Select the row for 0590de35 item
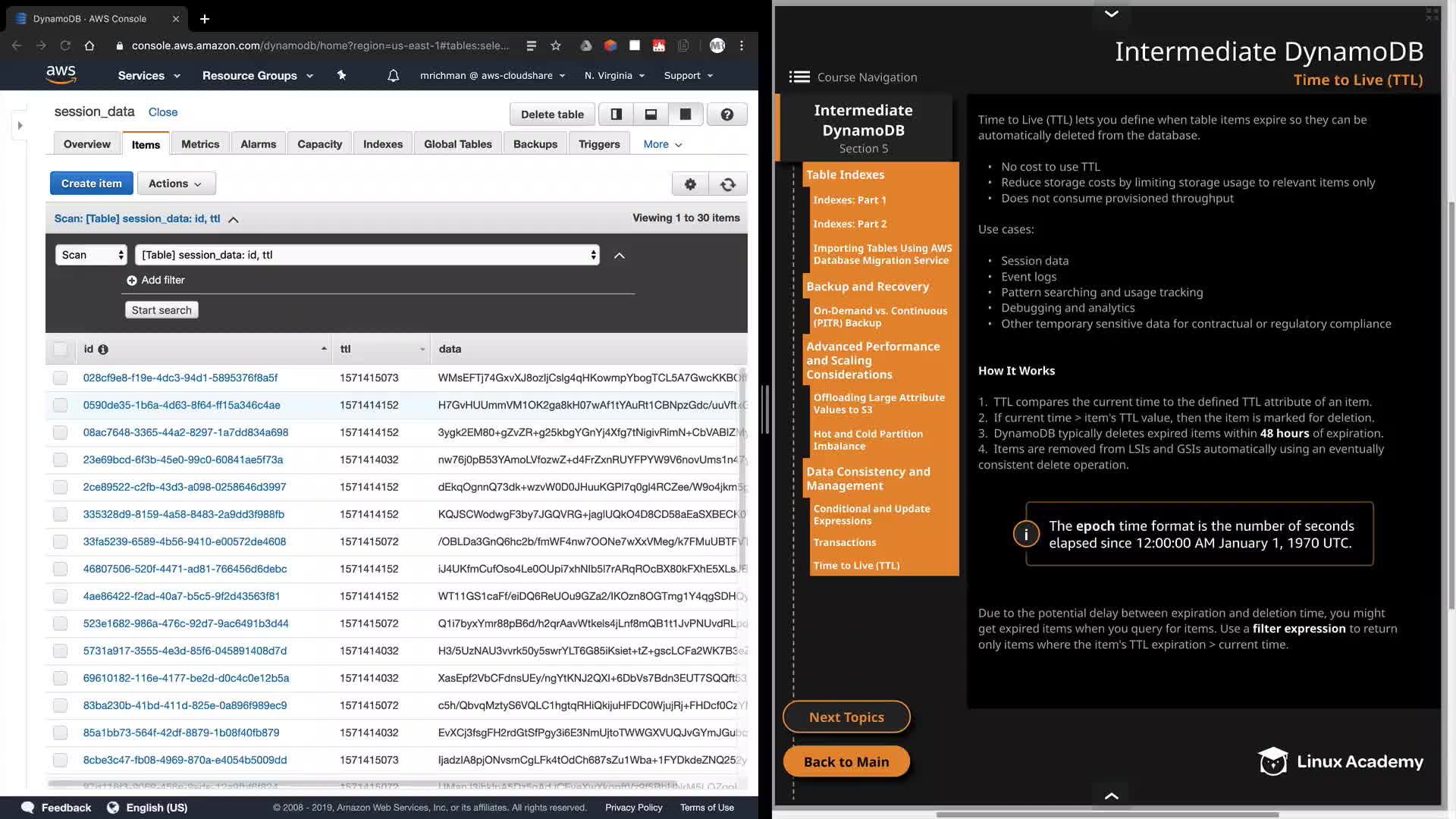1456x819 pixels. (x=61, y=406)
